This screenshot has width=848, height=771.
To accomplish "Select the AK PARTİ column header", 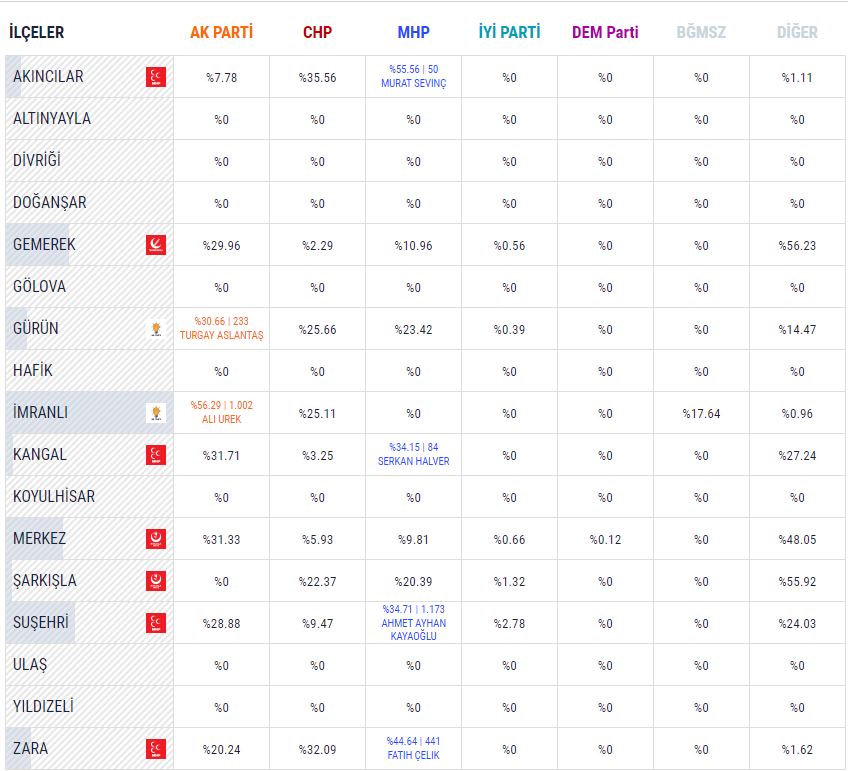I will click(221, 33).
